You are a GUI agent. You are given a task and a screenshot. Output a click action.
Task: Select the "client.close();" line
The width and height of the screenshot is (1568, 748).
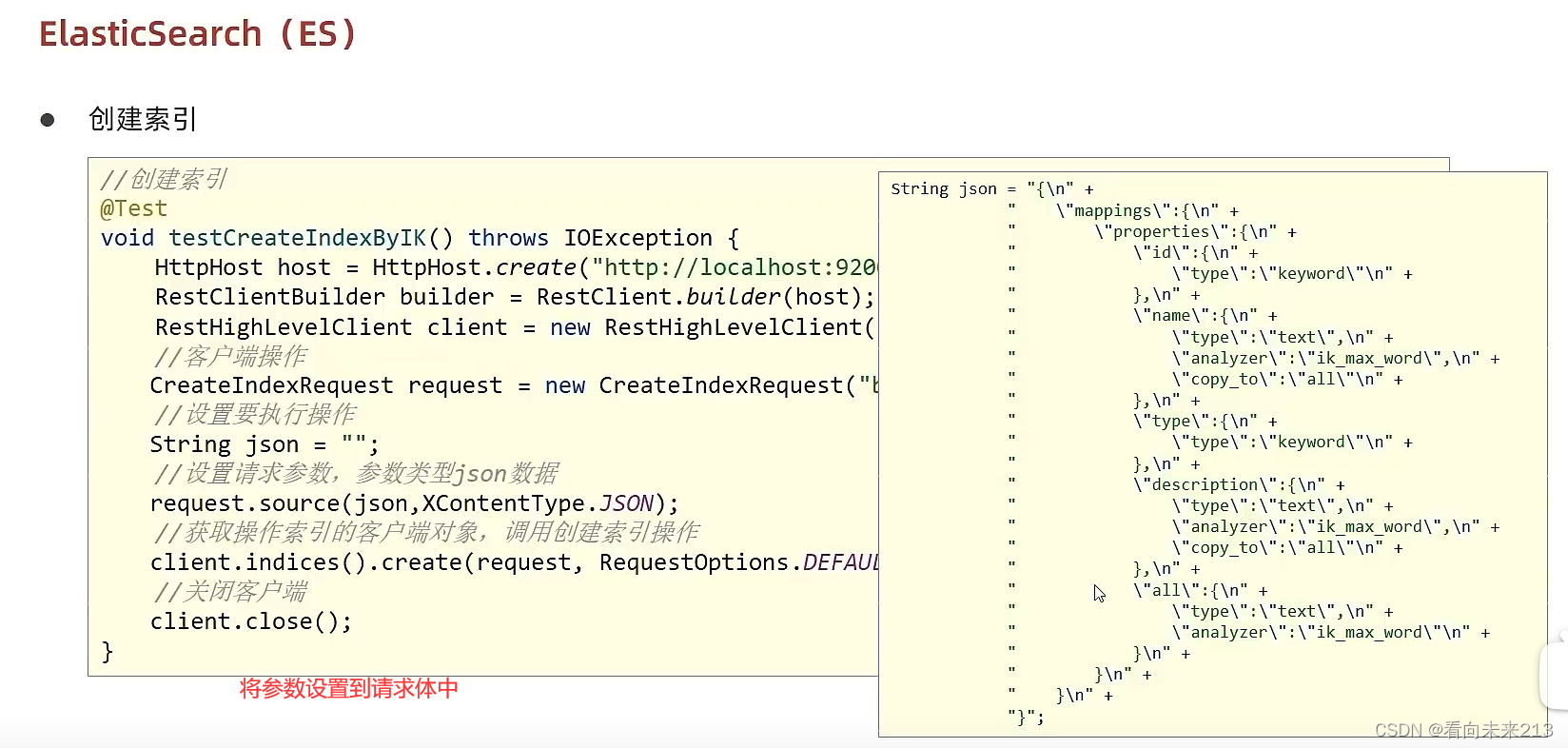(x=251, y=621)
